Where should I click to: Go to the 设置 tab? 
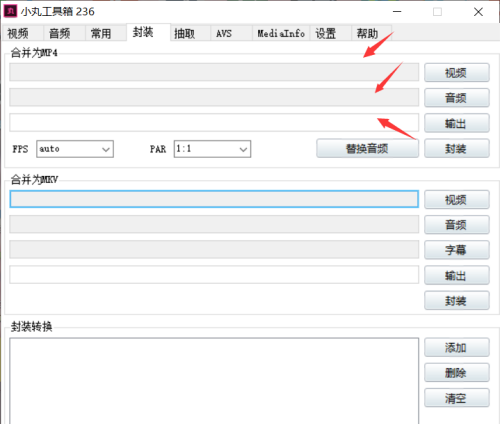tap(331, 33)
